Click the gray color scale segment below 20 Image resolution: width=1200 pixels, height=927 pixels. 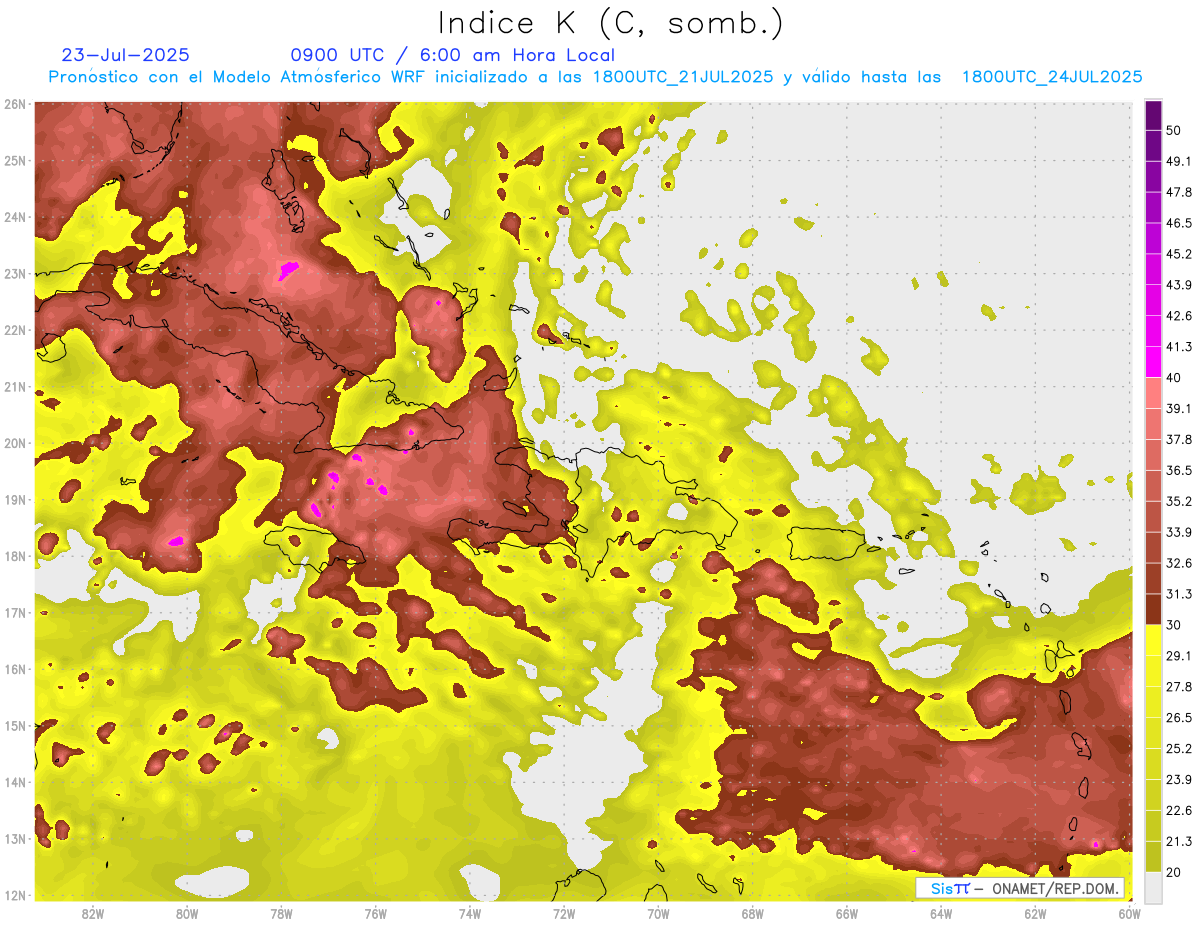1153,887
